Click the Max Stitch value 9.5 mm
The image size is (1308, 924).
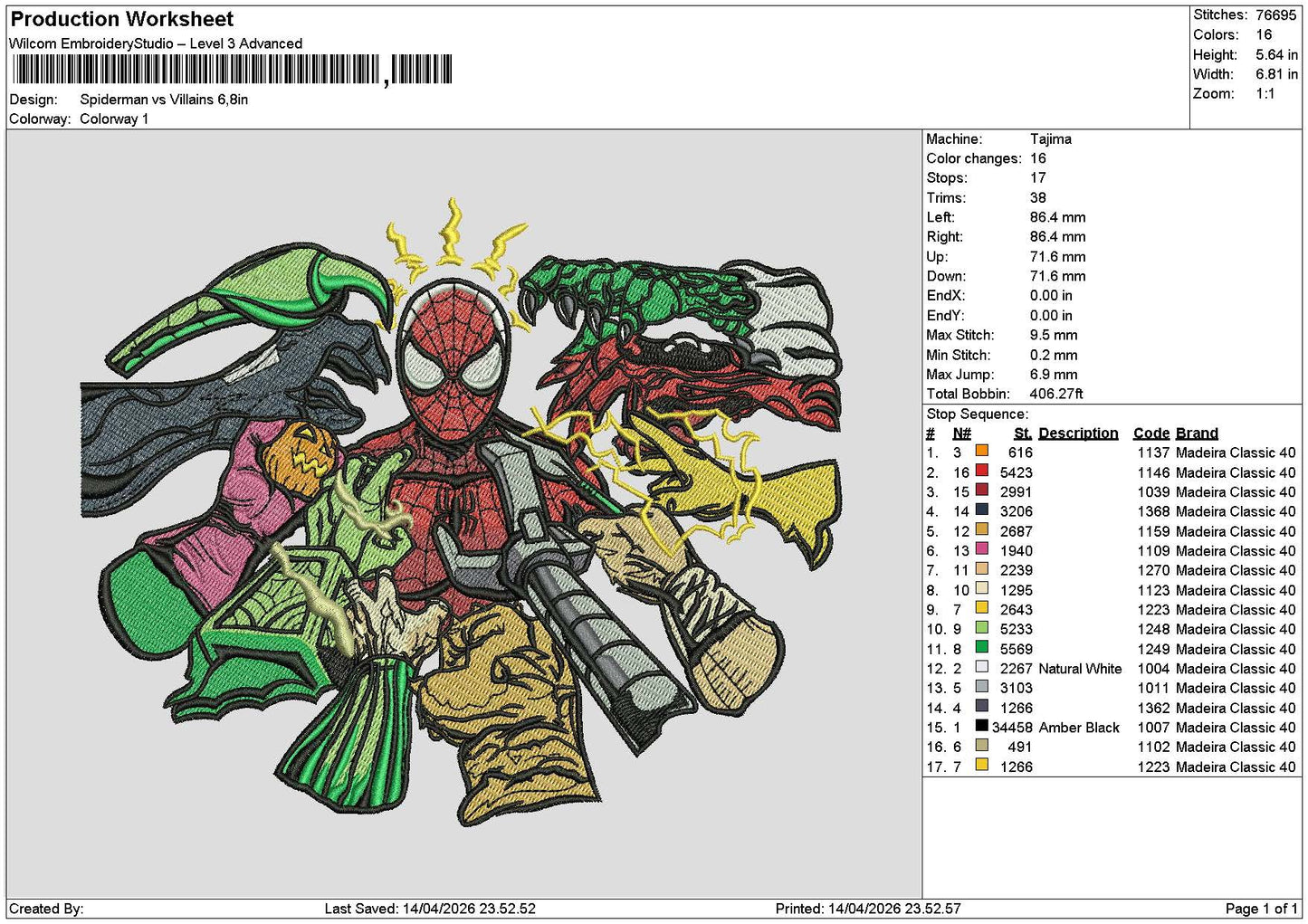[x=1055, y=335]
